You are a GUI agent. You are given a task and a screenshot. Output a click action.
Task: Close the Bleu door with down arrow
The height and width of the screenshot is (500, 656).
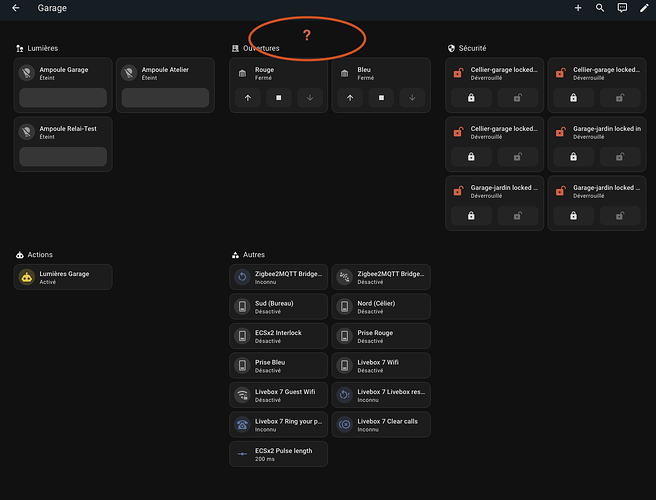(x=412, y=98)
